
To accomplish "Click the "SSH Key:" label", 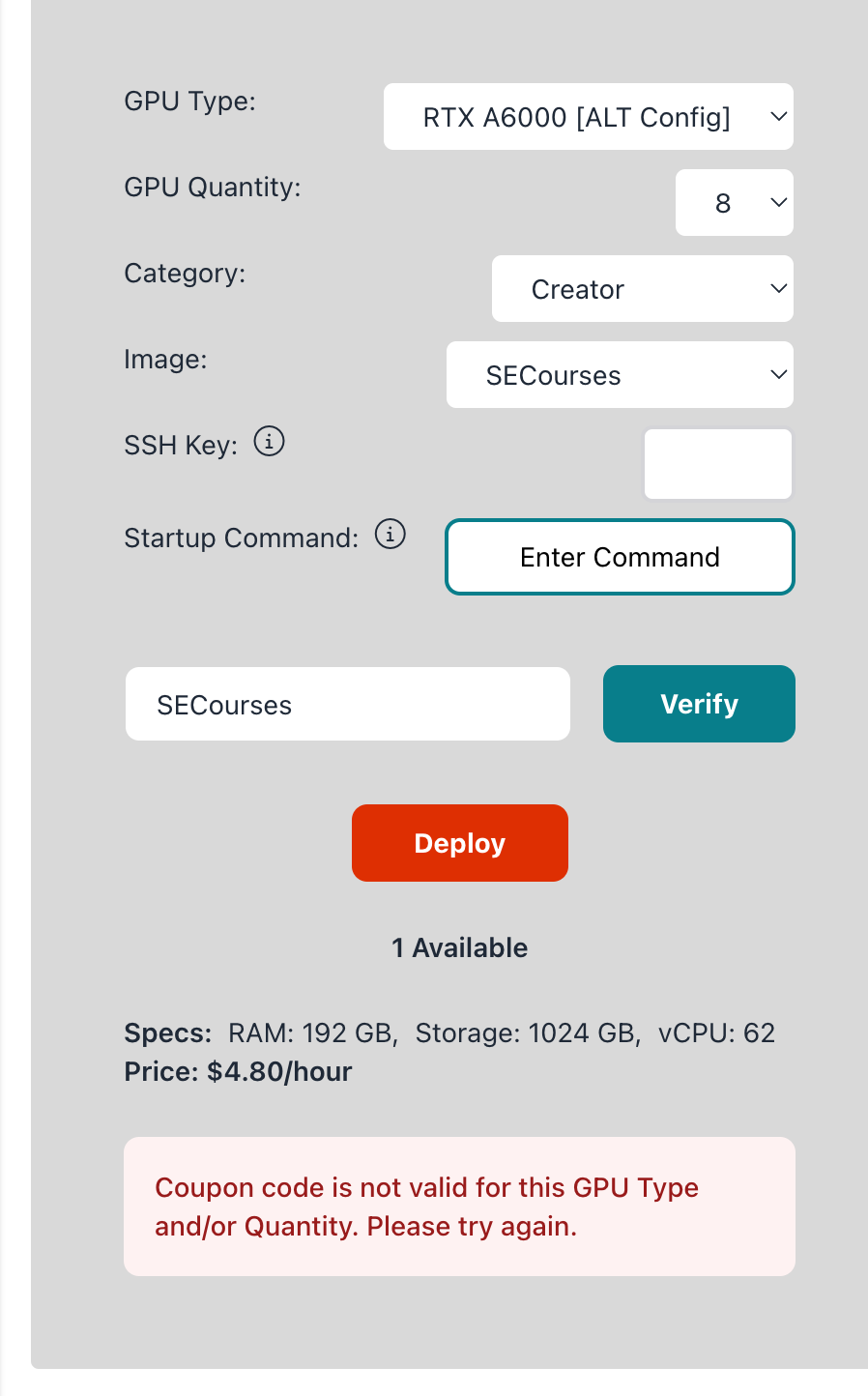I will click(x=181, y=446).
